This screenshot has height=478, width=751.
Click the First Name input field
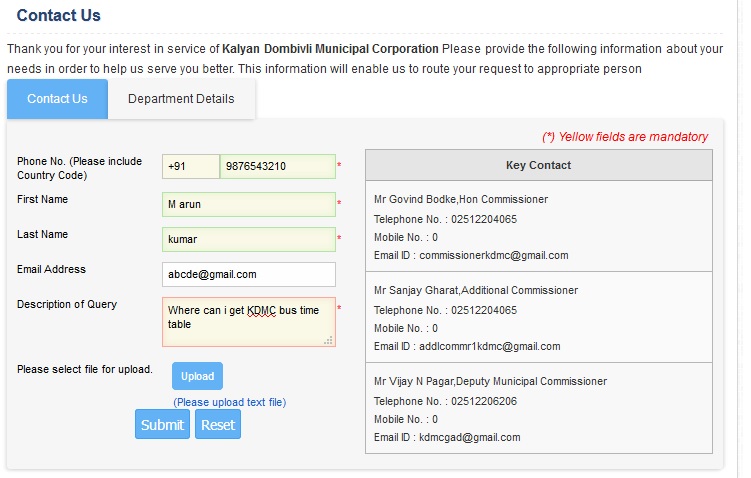(x=249, y=204)
